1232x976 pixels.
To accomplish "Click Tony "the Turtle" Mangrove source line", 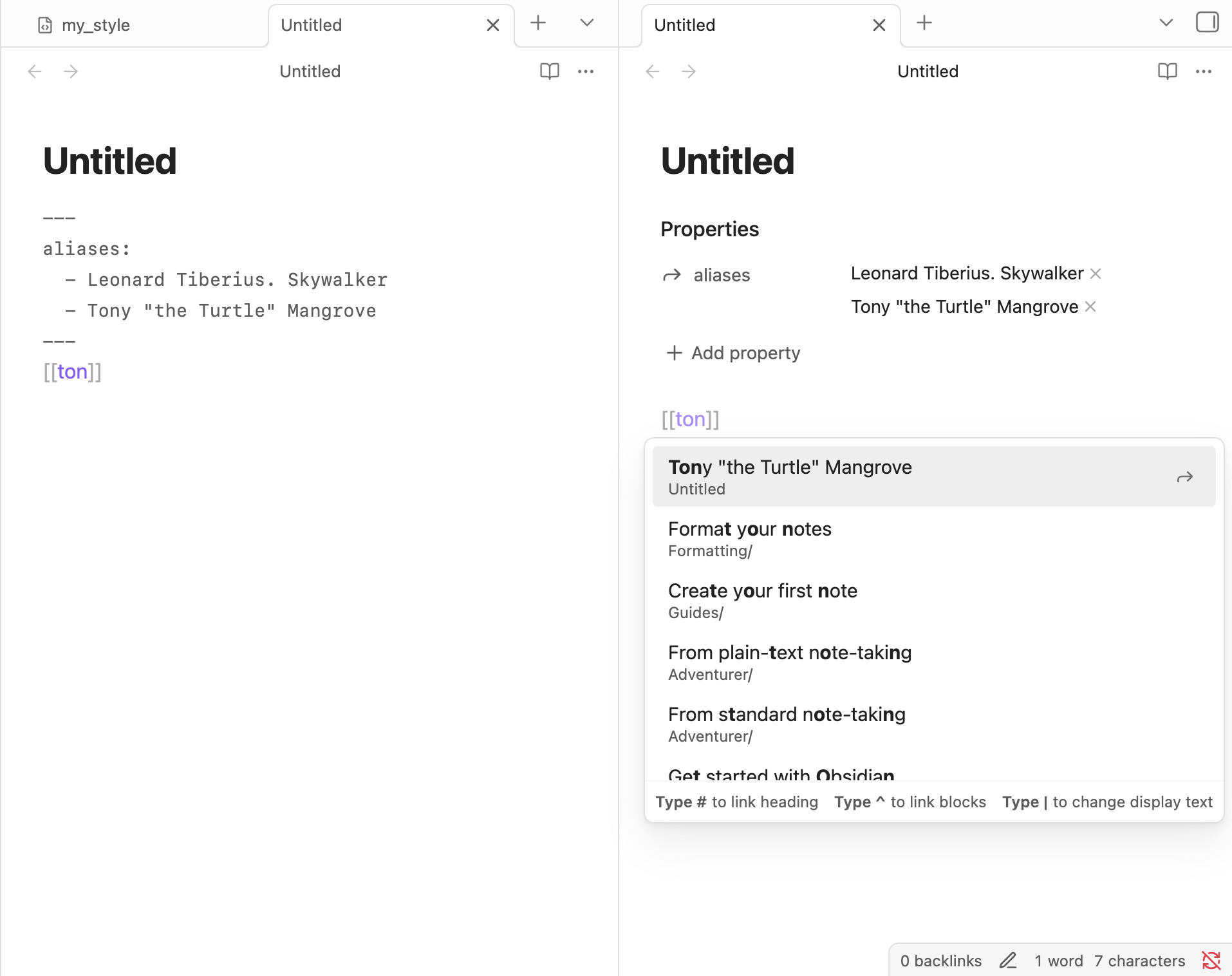I will (x=221, y=311).
